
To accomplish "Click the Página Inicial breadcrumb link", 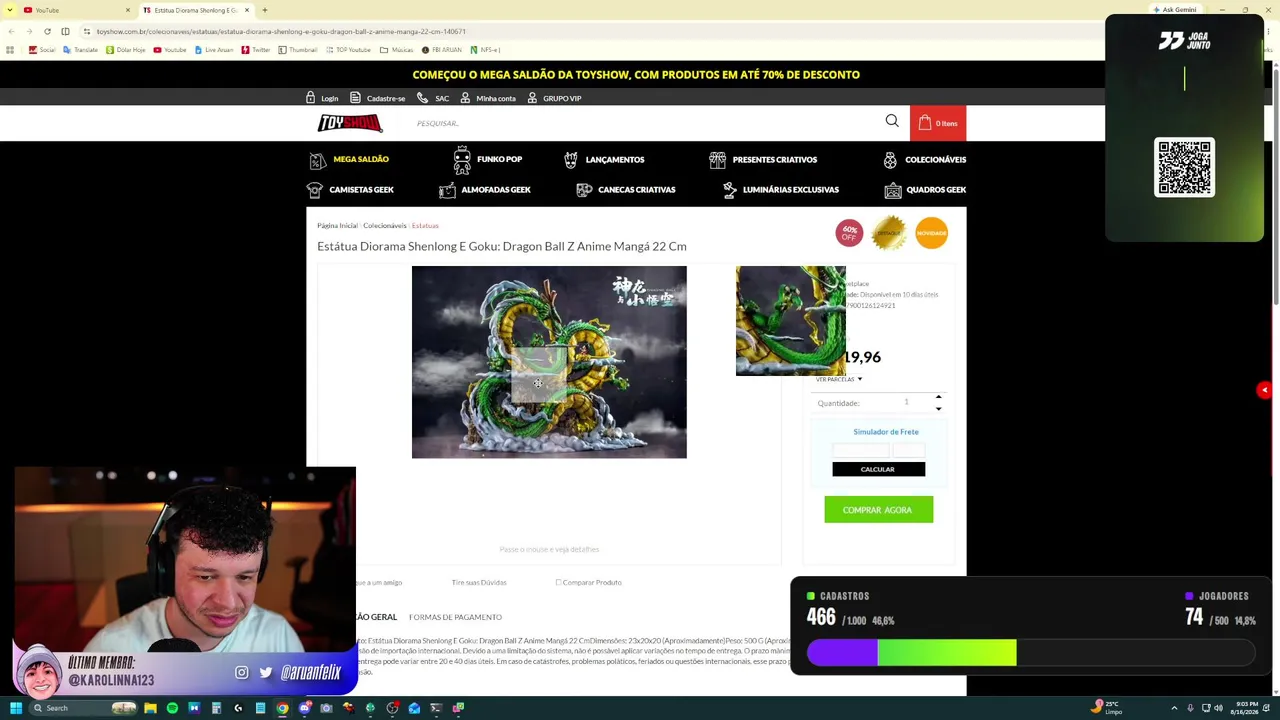I will pyautogui.click(x=337, y=225).
